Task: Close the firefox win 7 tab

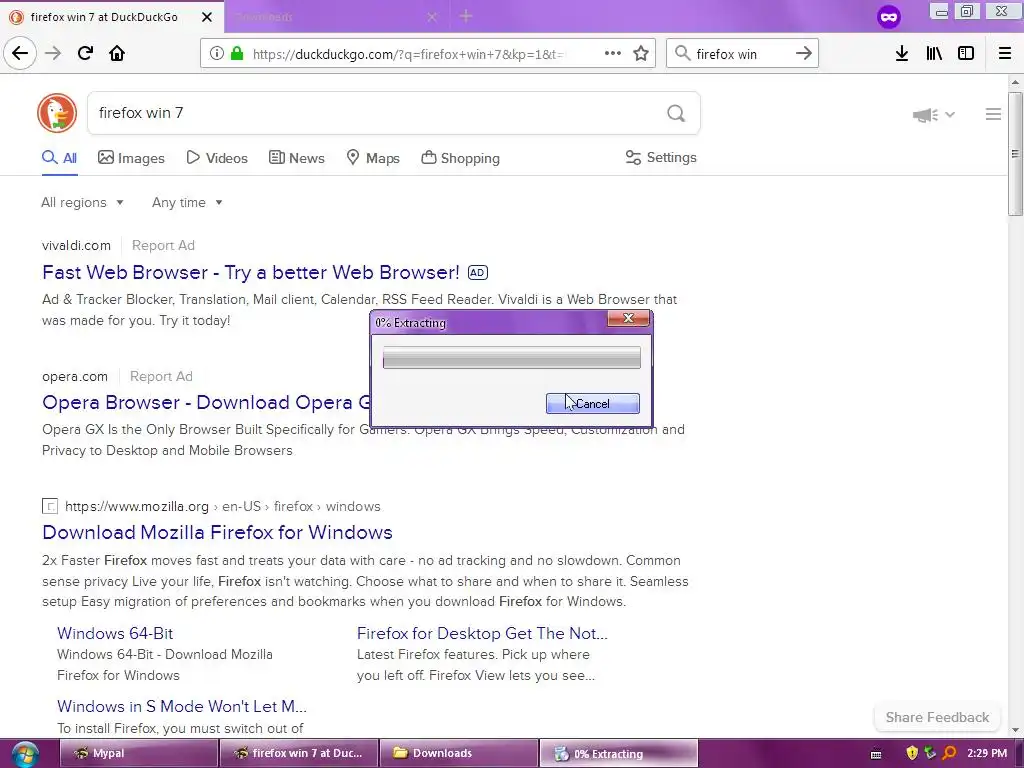Action: click(207, 17)
